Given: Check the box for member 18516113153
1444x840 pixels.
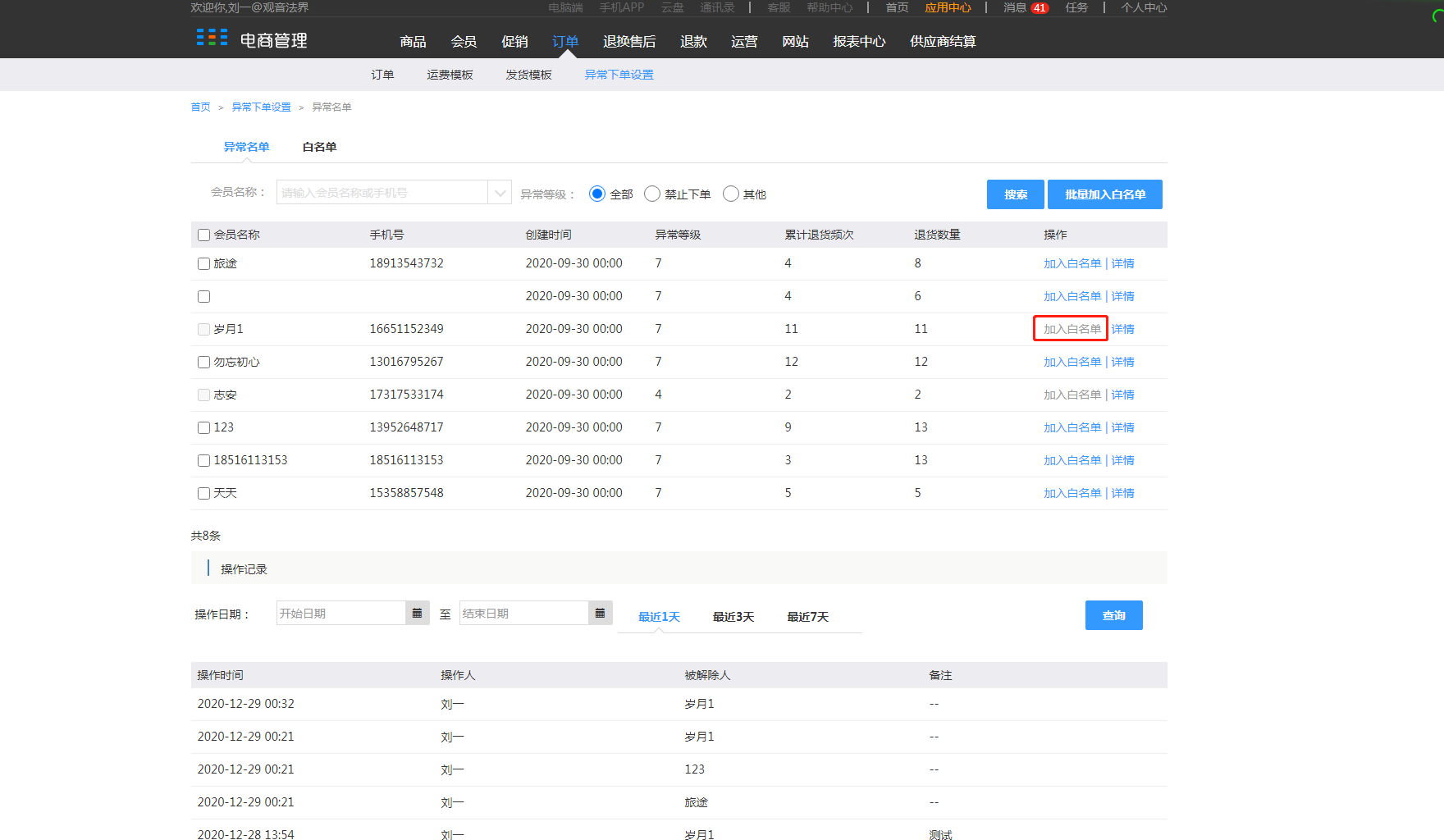Looking at the screenshot, I should [x=203, y=461].
